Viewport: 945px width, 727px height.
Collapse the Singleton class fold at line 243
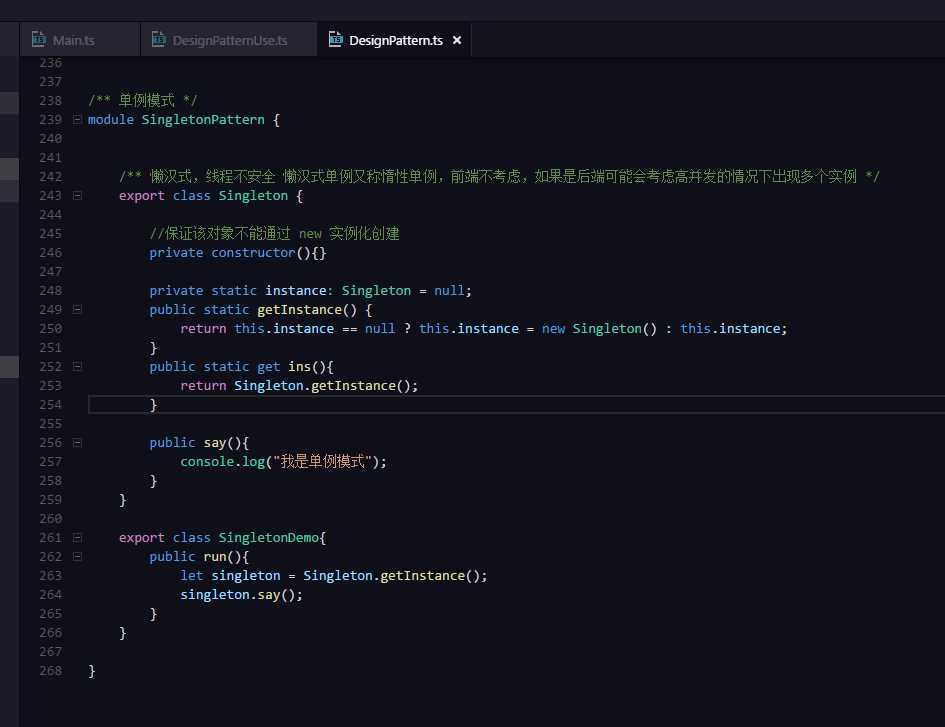click(x=77, y=195)
